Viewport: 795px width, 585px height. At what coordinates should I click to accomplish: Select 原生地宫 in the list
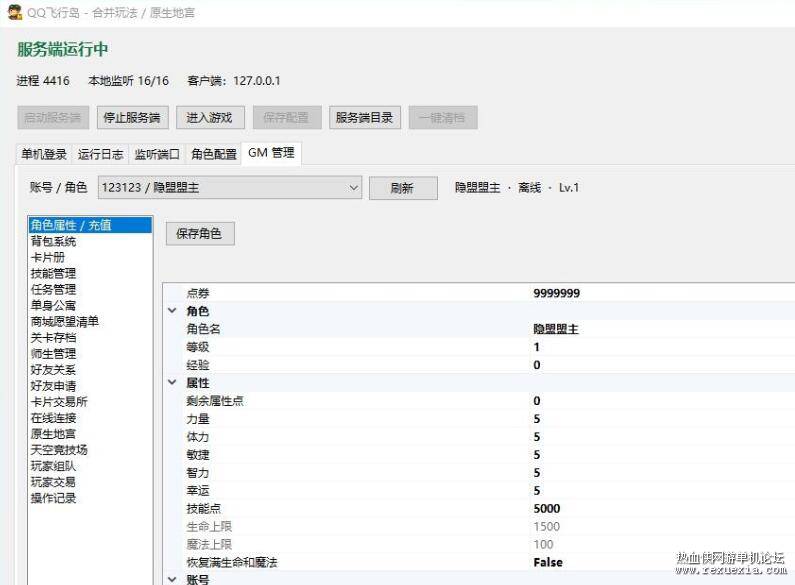90,434
